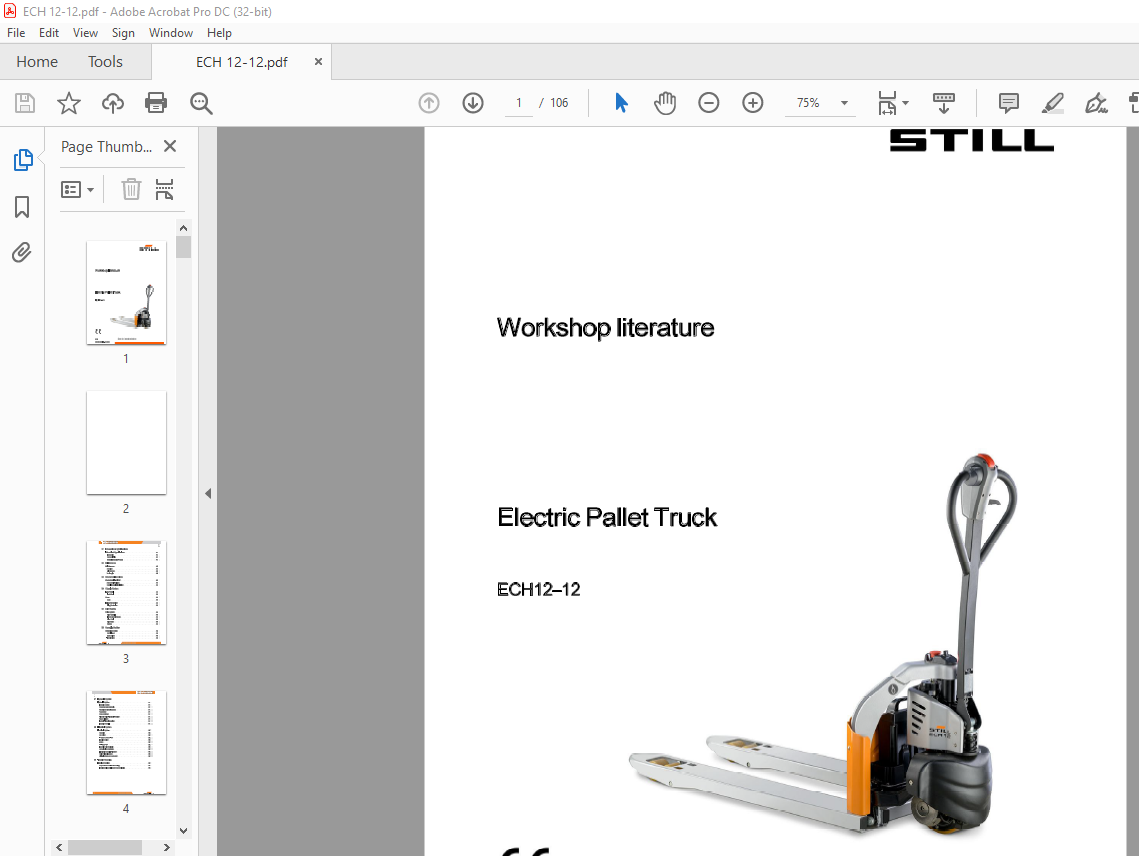Viewport: 1139px width, 856px height.
Task: Open thumbnail options dropdown menu
Action: (x=78, y=190)
